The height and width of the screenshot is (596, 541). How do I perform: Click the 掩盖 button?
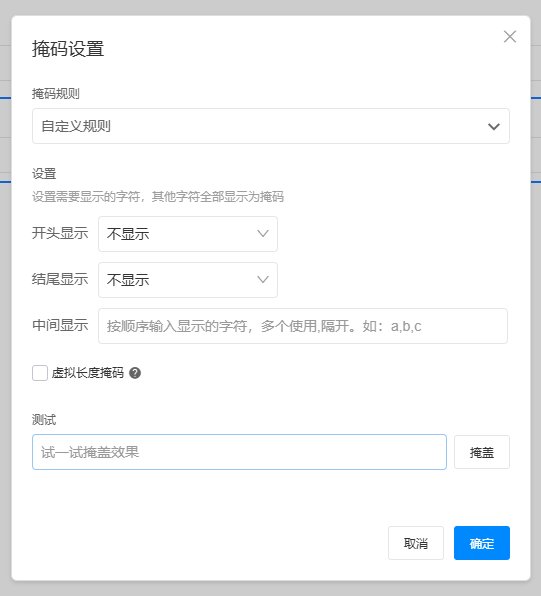tap(482, 452)
